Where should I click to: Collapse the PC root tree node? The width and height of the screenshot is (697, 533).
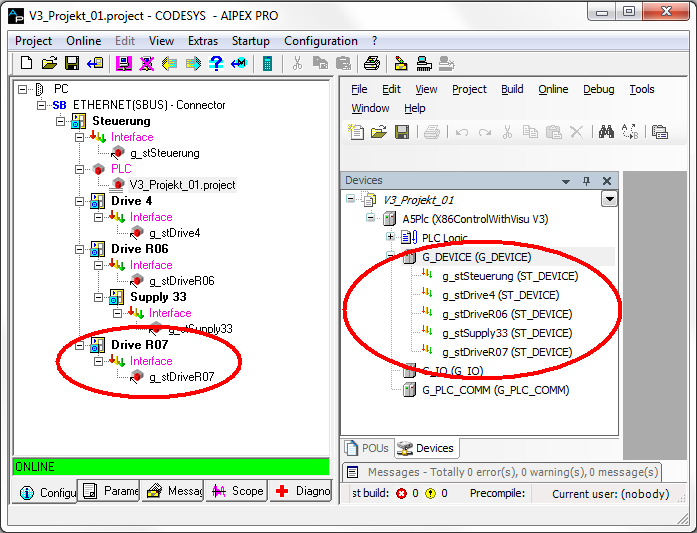pyautogui.click(x=22, y=89)
